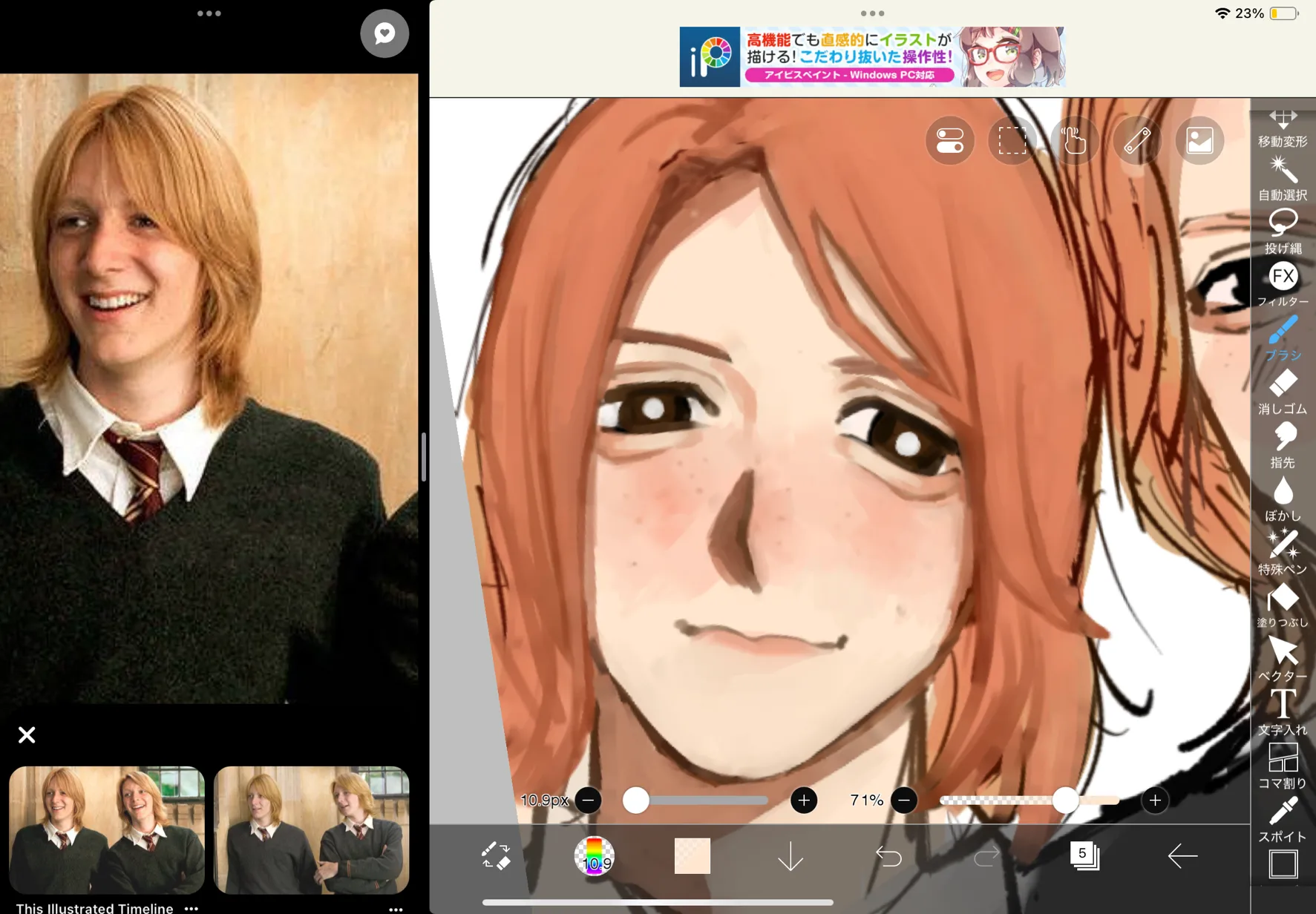Select the Frame Divider (コマ割り) tool
The image size is (1316, 914).
[x=1283, y=766]
